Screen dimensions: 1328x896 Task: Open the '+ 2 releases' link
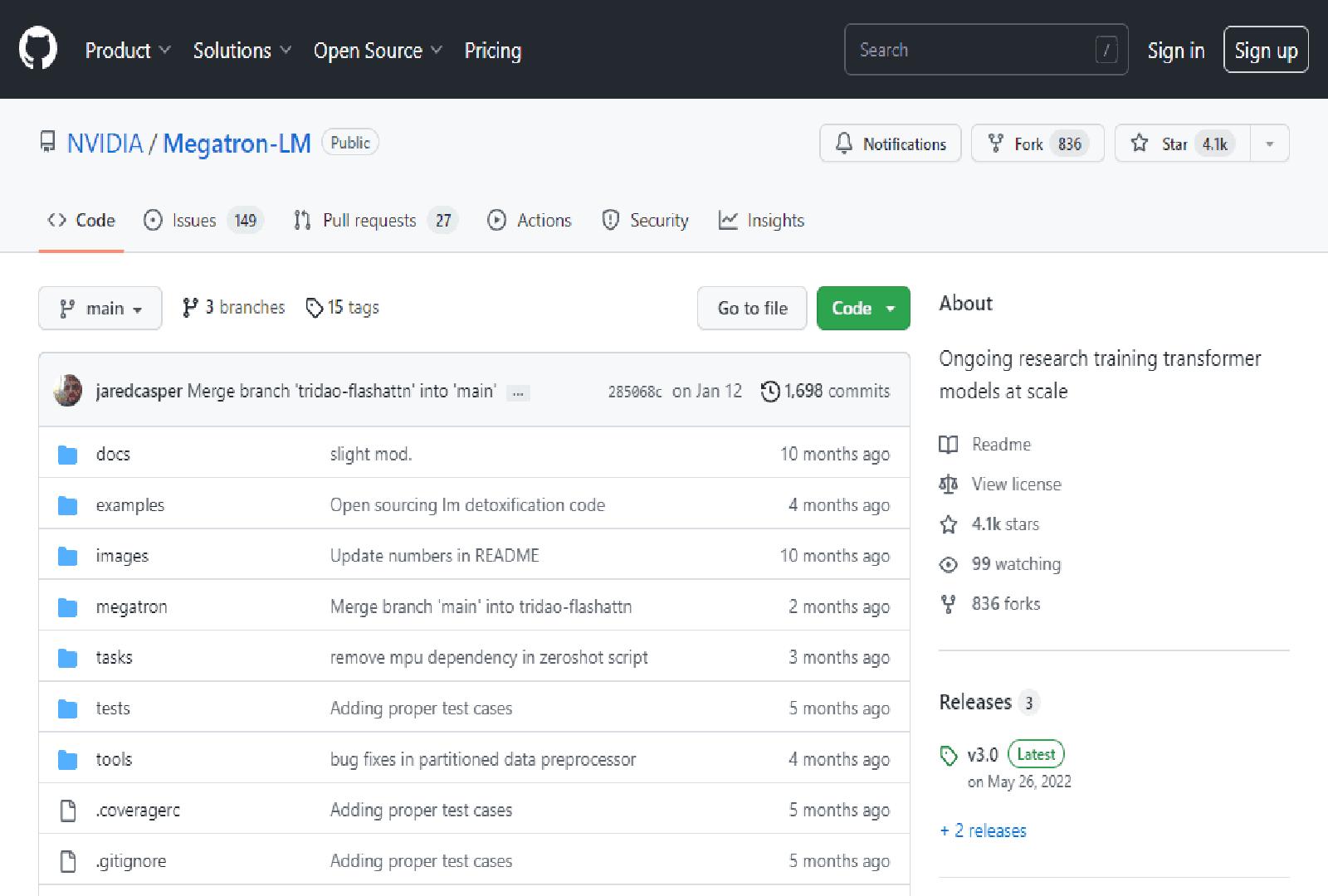click(x=983, y=830)
